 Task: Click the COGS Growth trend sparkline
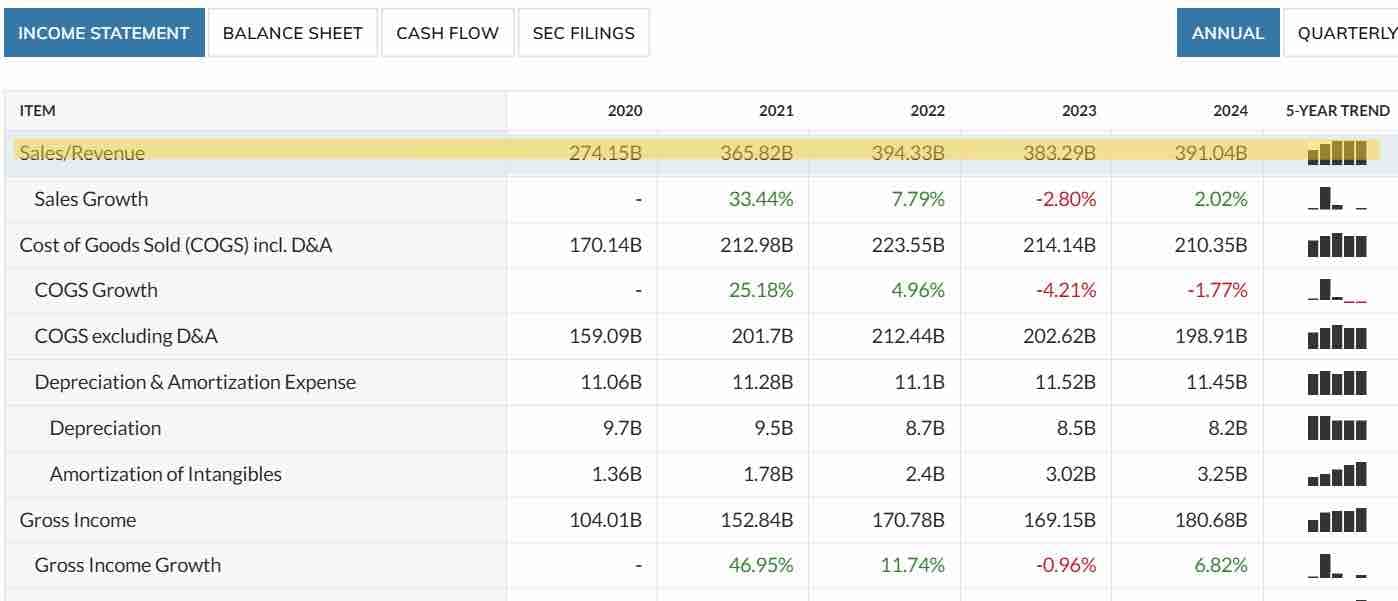[x=1337, y=291]
